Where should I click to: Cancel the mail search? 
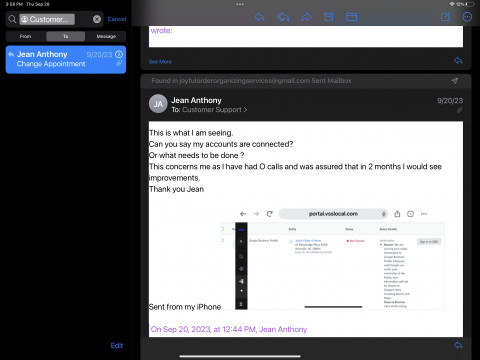click(x=117, y=19)
